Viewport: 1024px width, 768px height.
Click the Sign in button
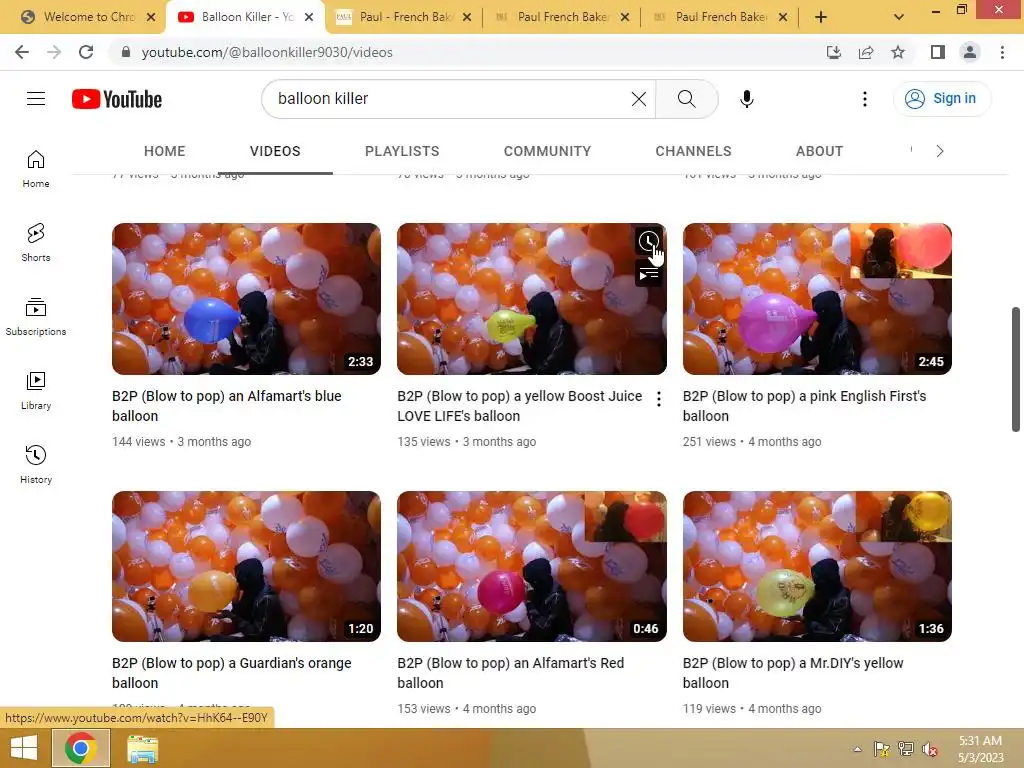942,99
